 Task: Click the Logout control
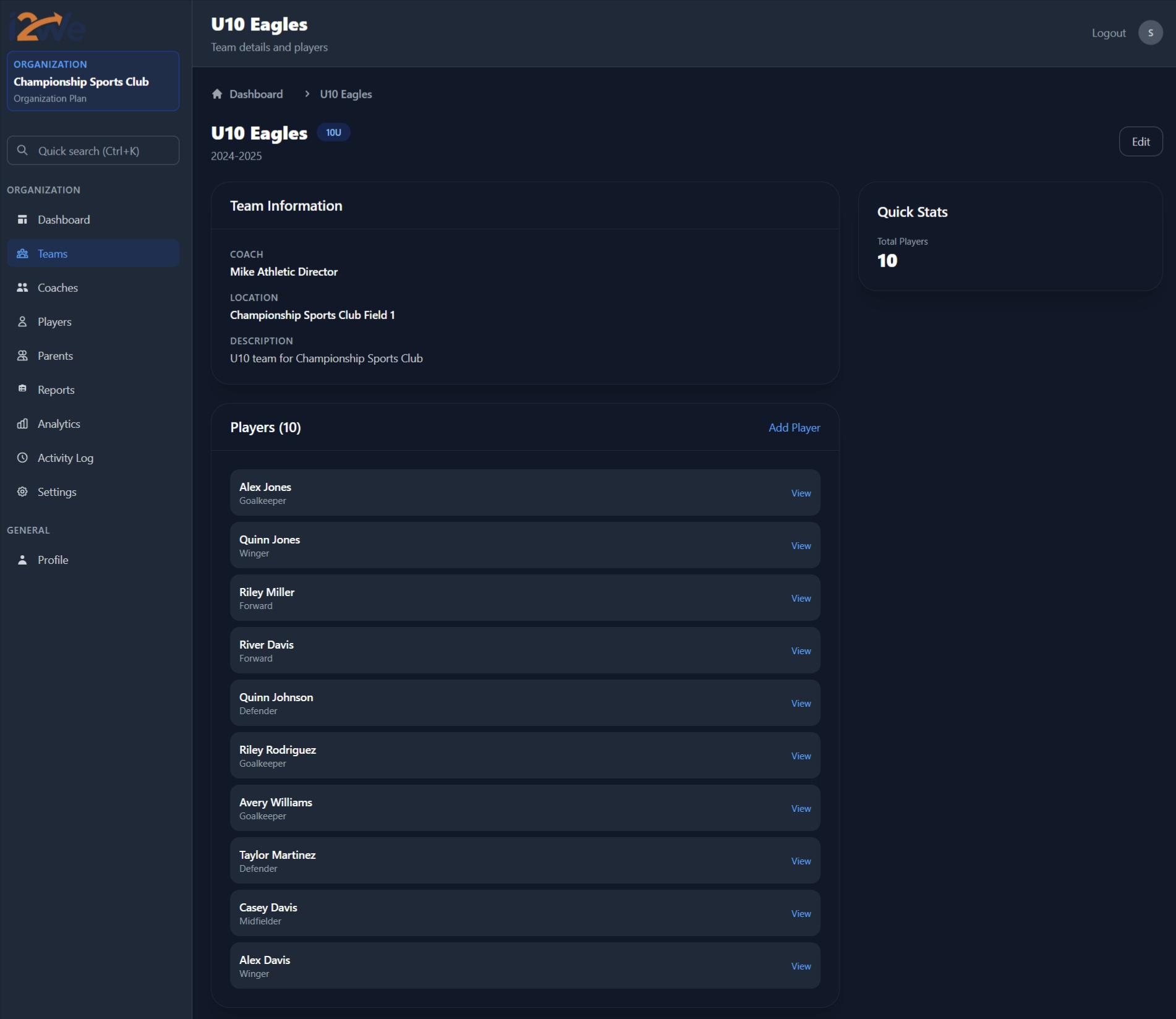[1109, 32]
